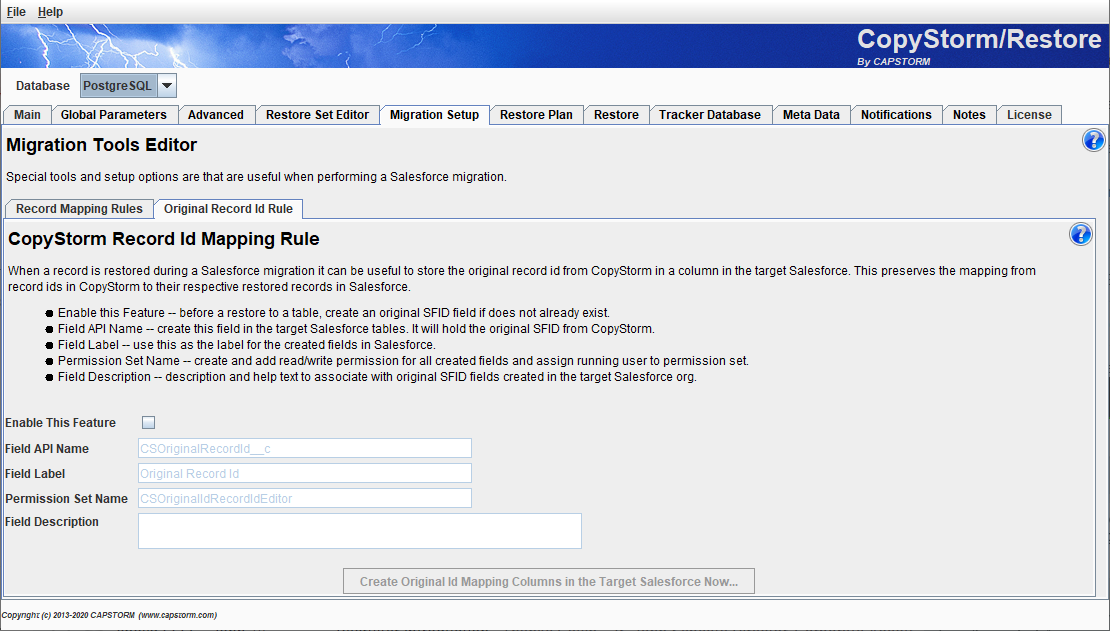The height and width of the screenshot is (631, 1110).
Task: Select the Migration Setup tab
Action: coord(435,115)
